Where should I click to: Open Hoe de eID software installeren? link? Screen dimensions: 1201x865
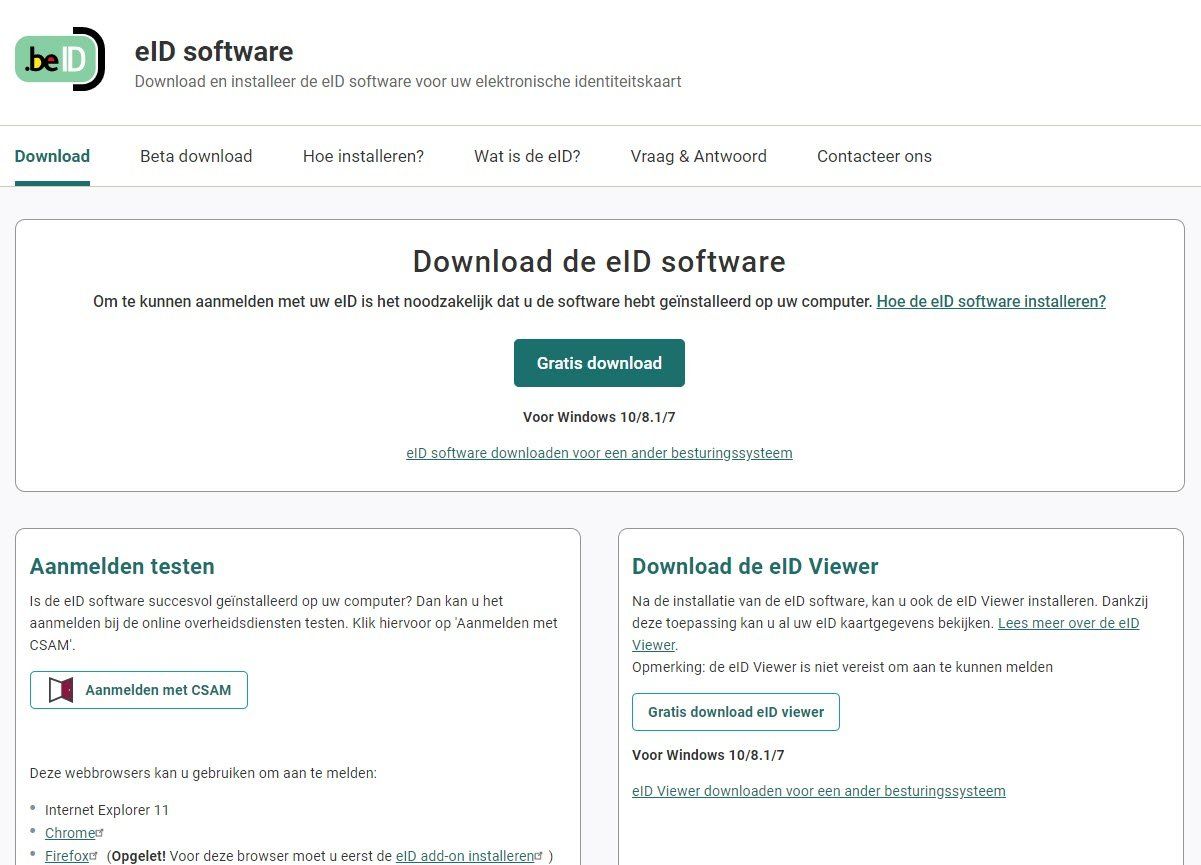click(x=991, y=301)
